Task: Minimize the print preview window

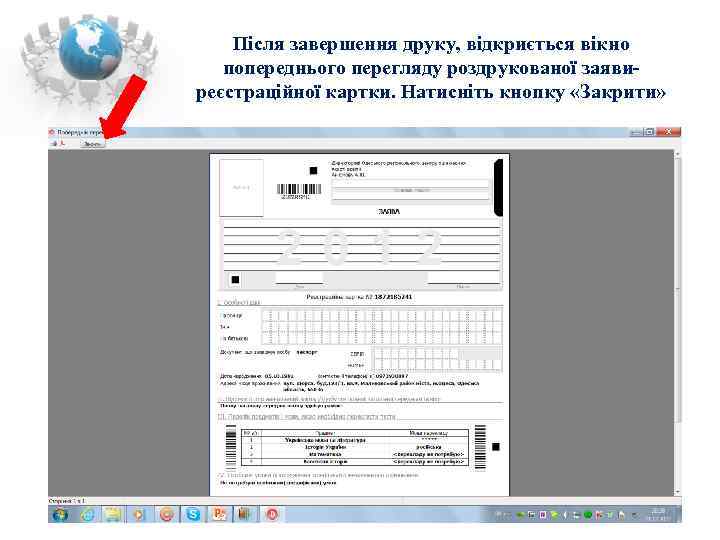Action: 636,132
